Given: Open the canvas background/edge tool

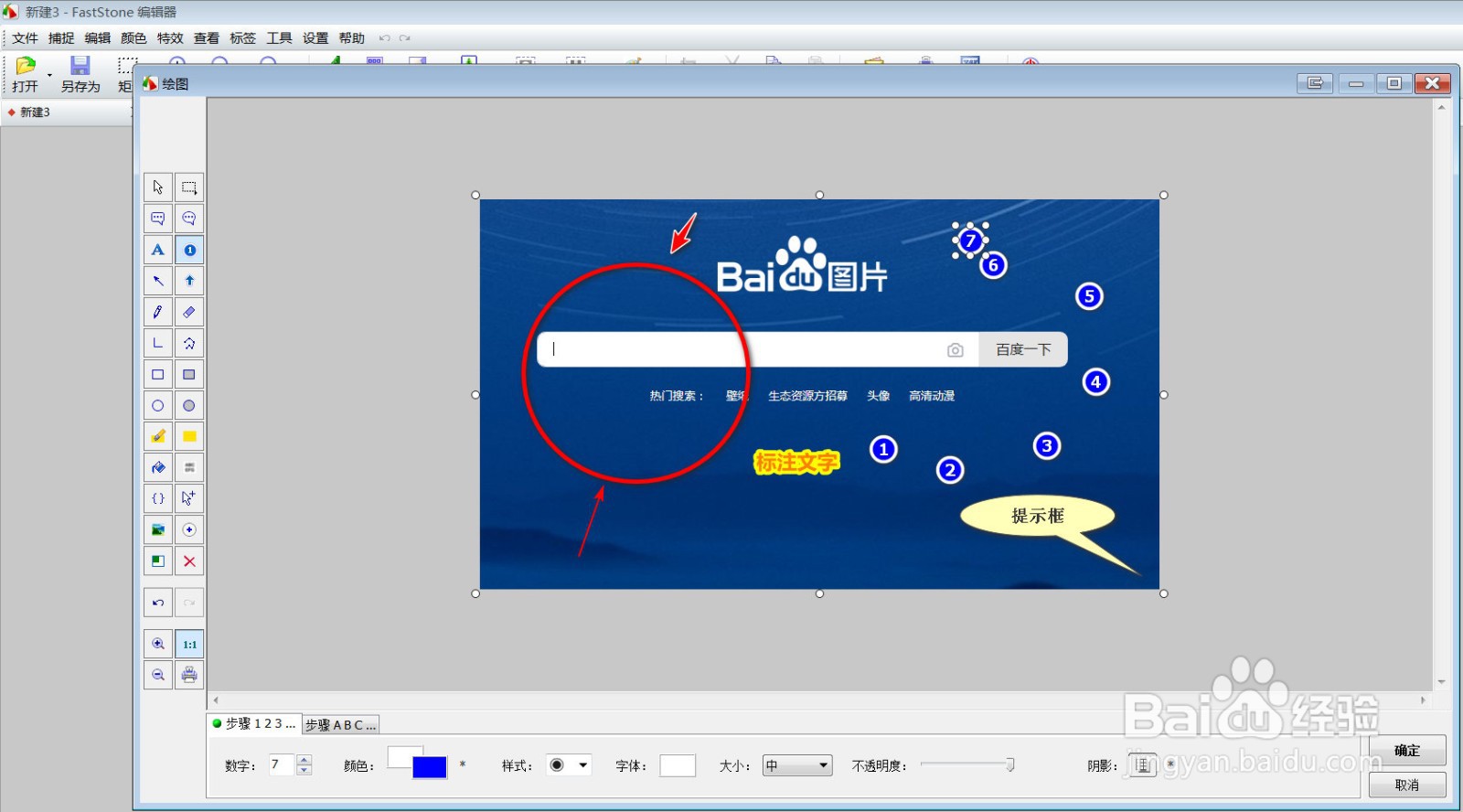Looking at the screenshot, I should [x=157, y=561].
